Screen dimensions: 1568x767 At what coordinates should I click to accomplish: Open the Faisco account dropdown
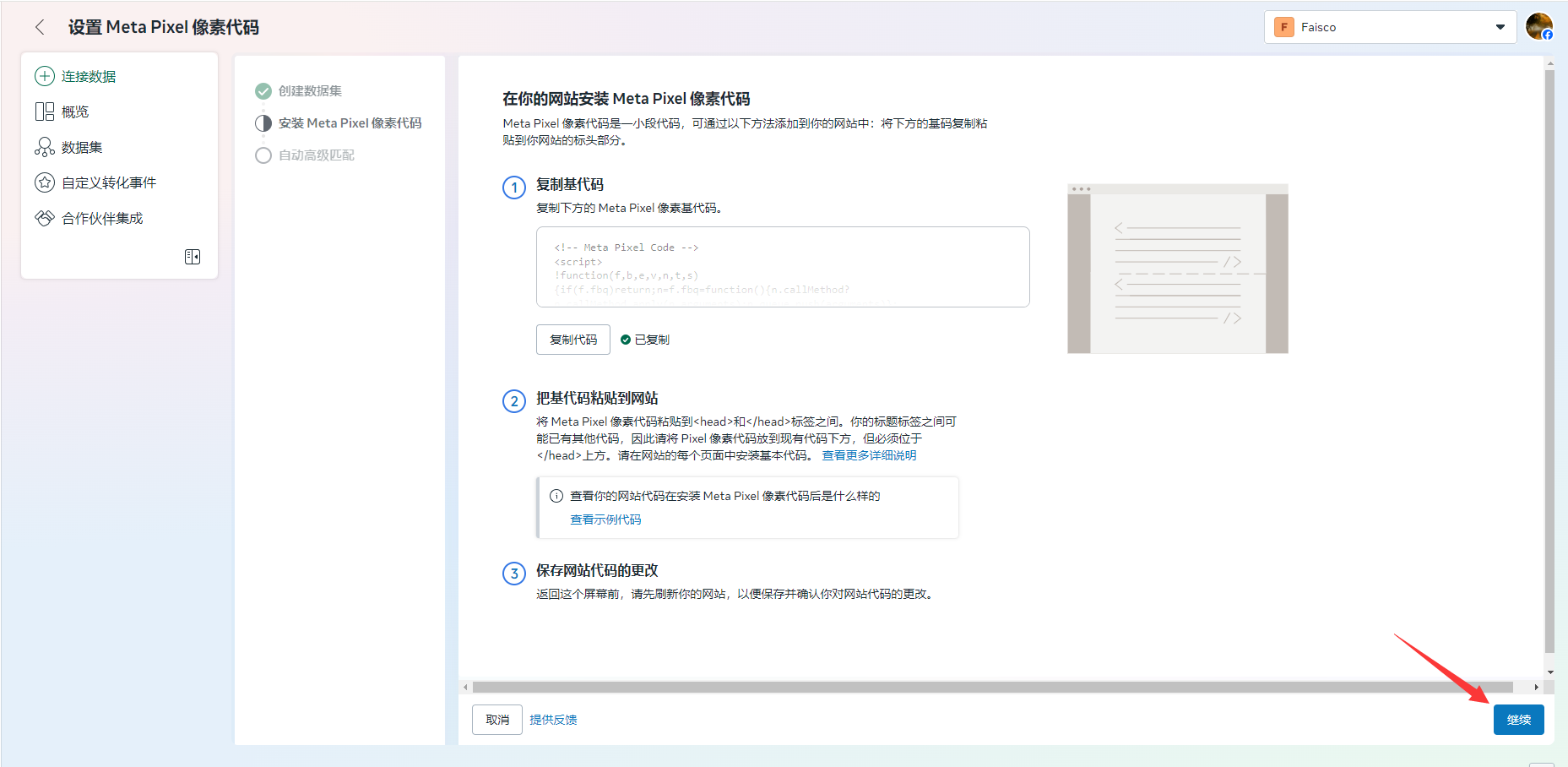(1390, 27)
